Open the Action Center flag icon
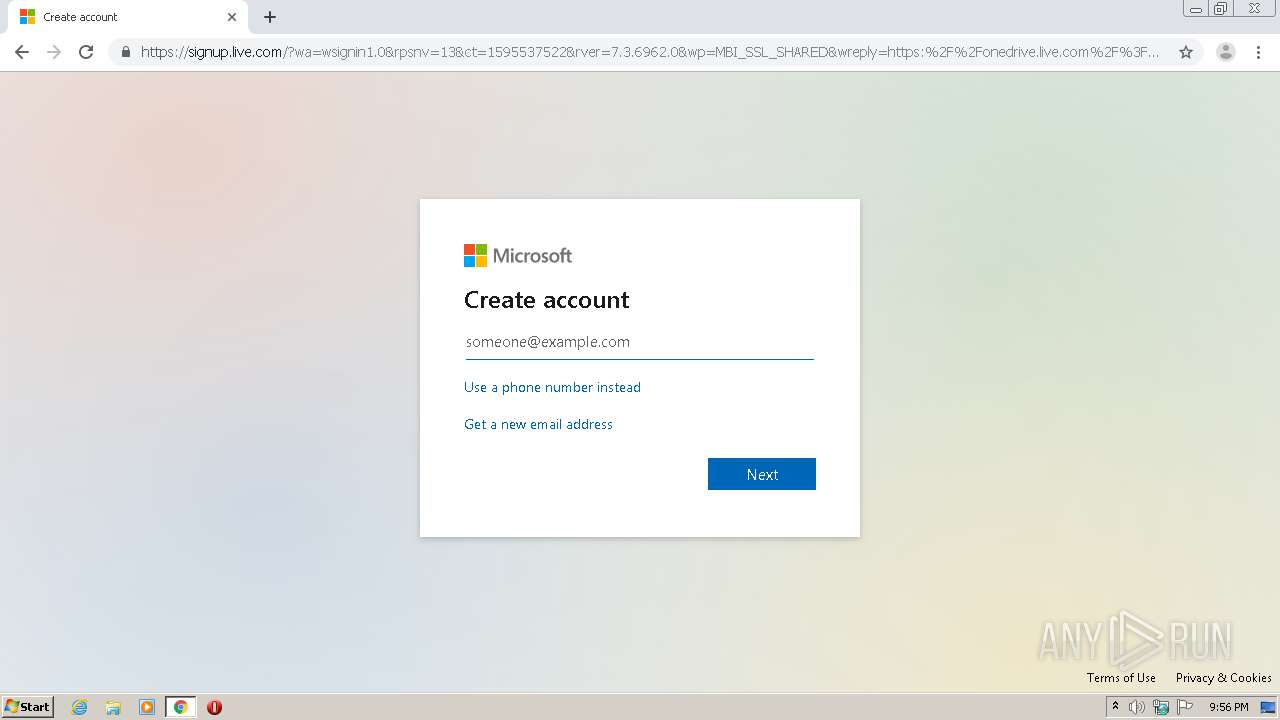 1185,707
